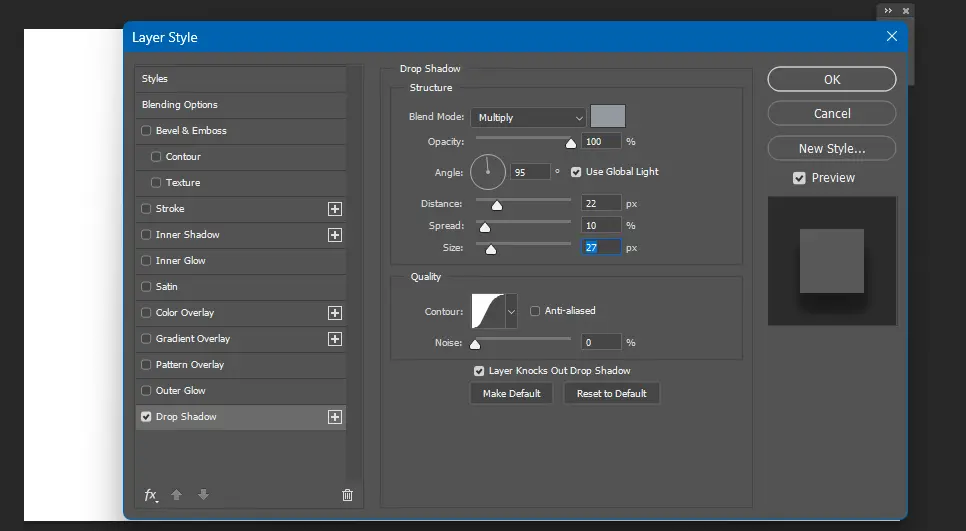Screen dimensions: 966x531
Task: Add another Gradient Overlay with plus icon
Action: pos(335,339)
